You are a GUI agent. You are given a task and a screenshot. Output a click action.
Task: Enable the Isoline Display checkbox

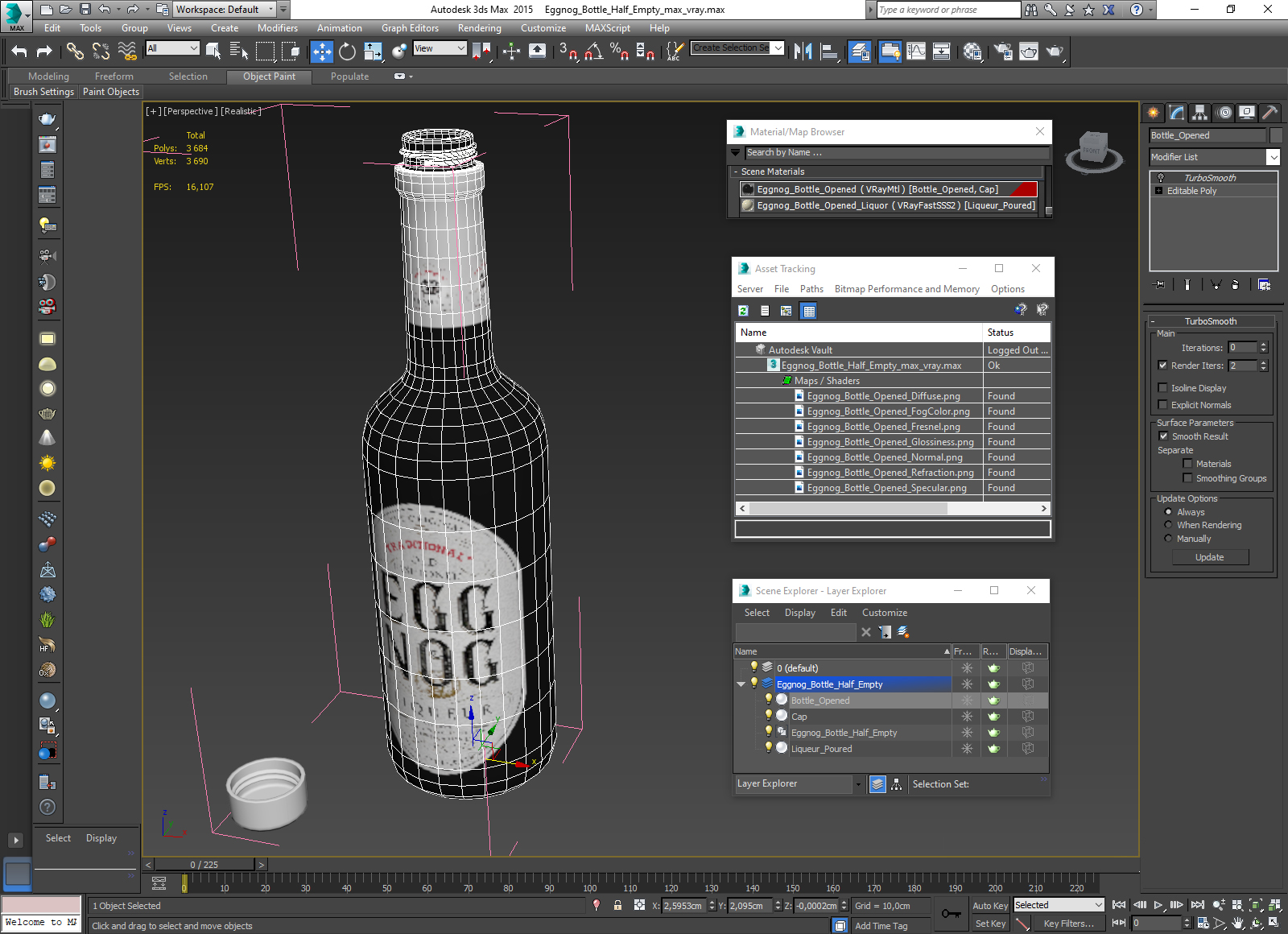[1162, 388]
